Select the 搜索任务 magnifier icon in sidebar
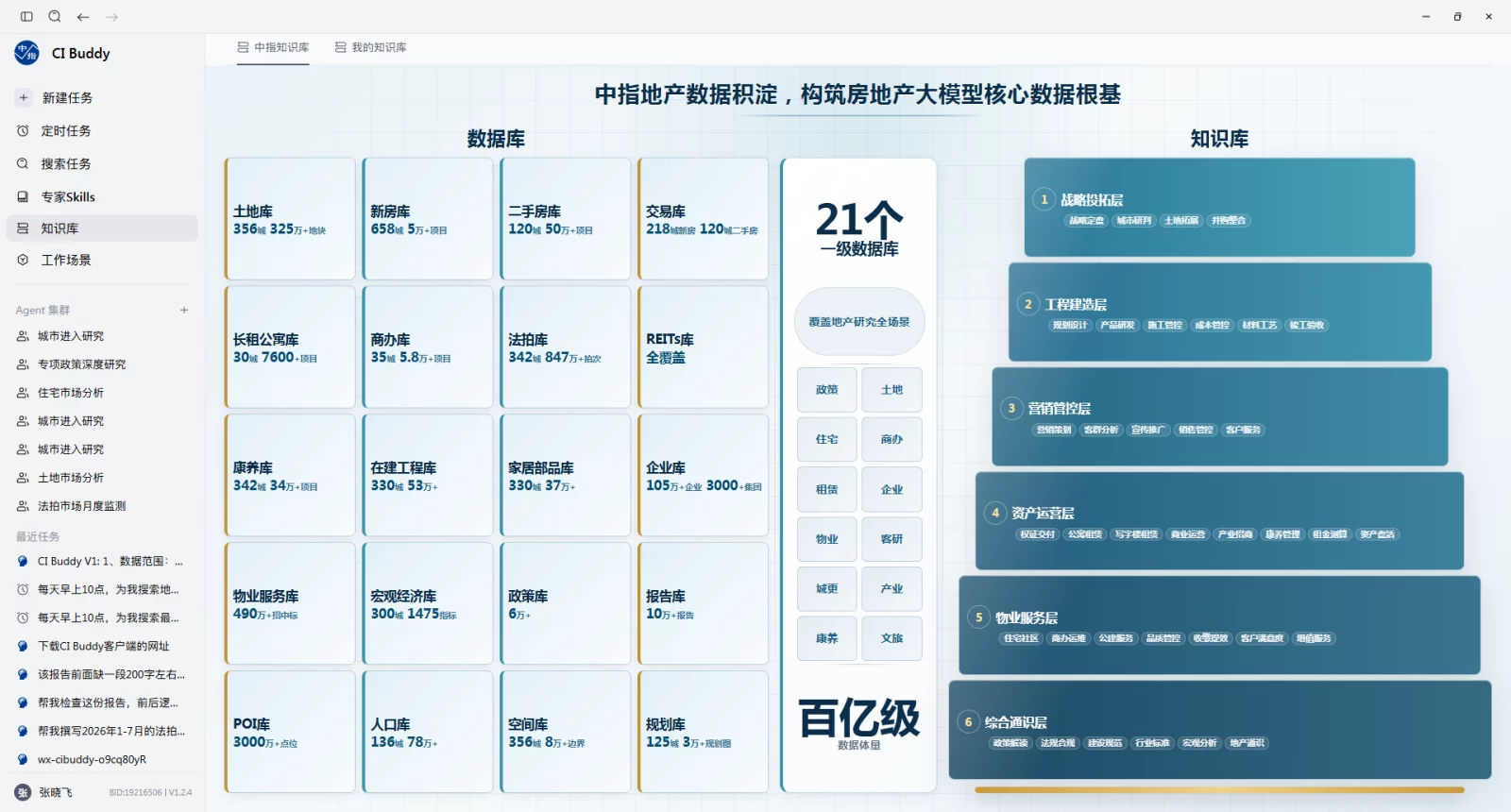 click(23, 164)
